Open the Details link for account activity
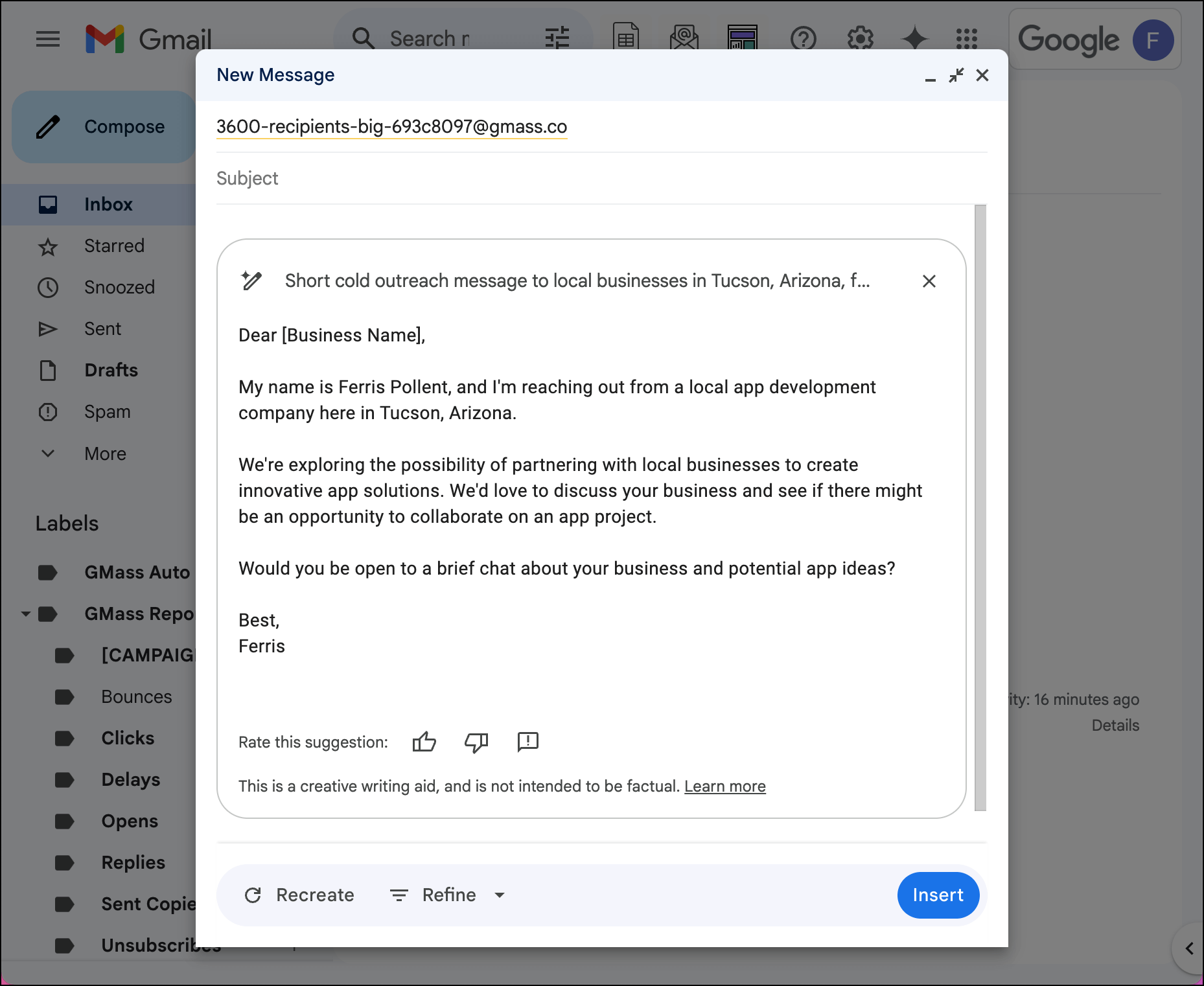Image resolution: width=1204 pixels, height=986 pixels. (x=1115, y=726)
